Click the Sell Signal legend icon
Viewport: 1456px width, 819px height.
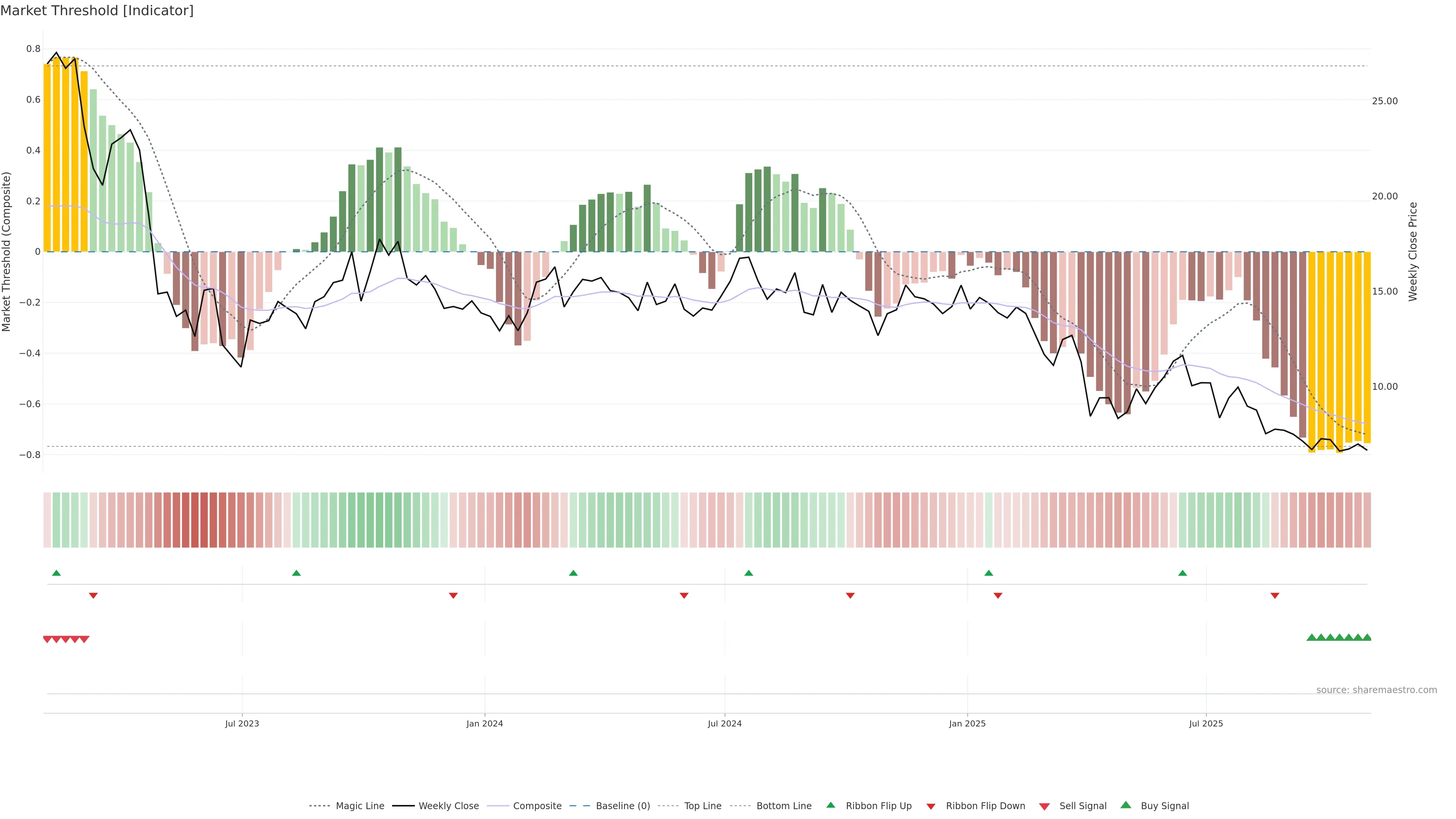1045,806
